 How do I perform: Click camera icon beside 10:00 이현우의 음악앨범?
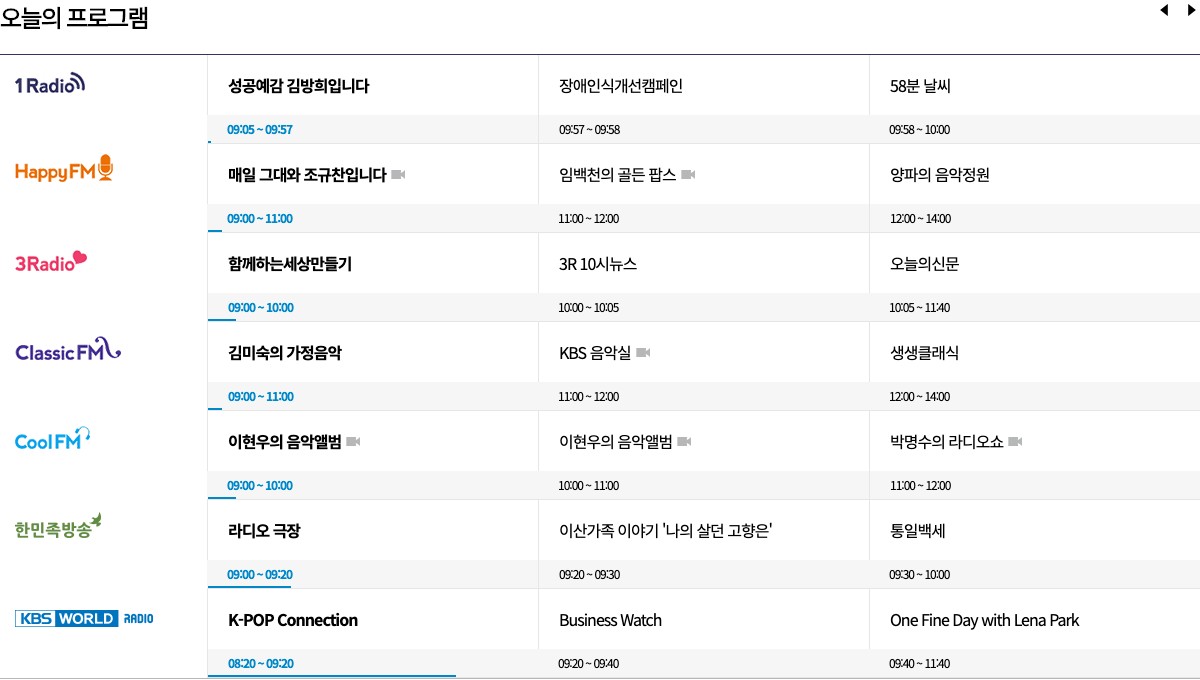[684, 442]
